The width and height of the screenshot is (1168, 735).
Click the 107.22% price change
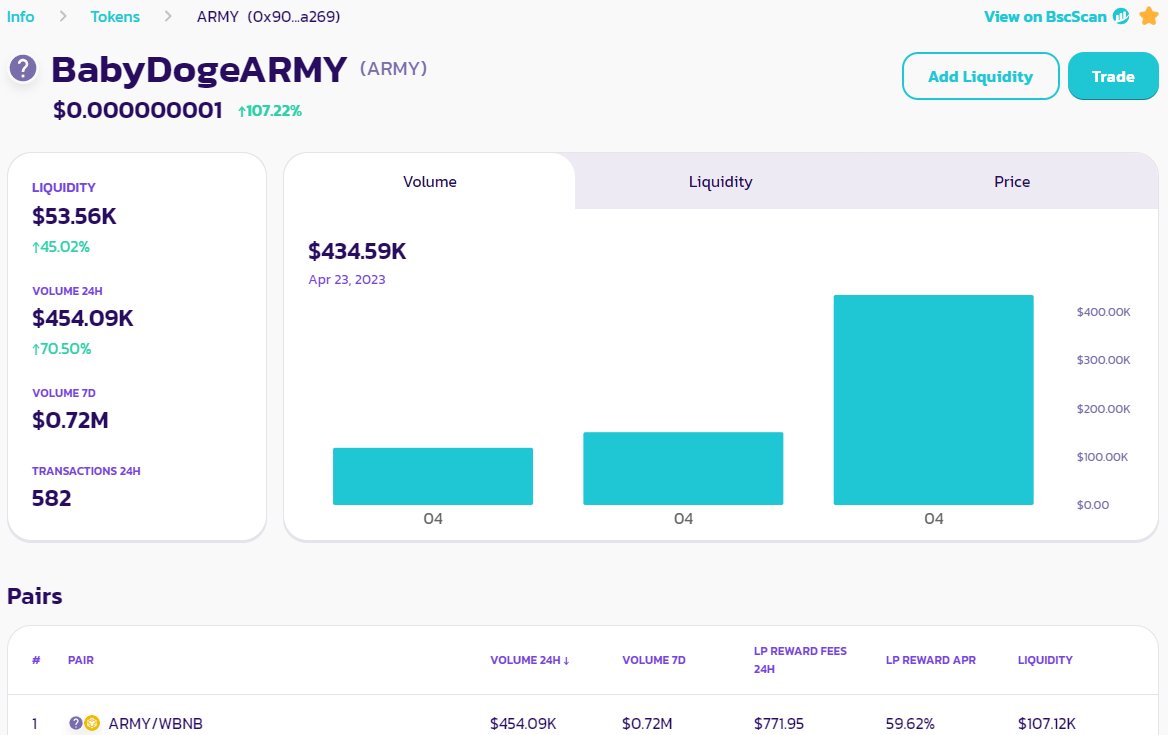(x=270, y=111)
